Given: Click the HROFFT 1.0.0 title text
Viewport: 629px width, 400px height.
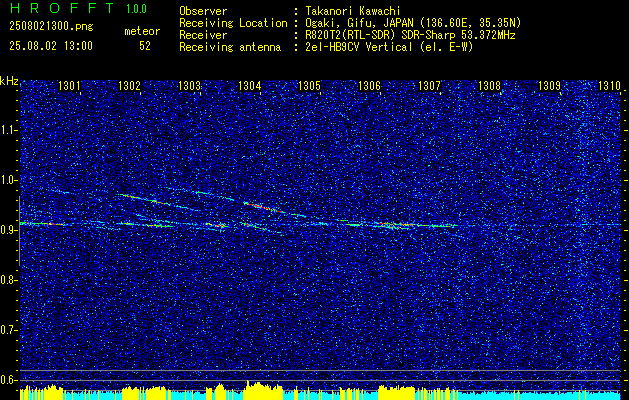Looking at the screenshot, I should pyautogui.click(x=79, y=8).
